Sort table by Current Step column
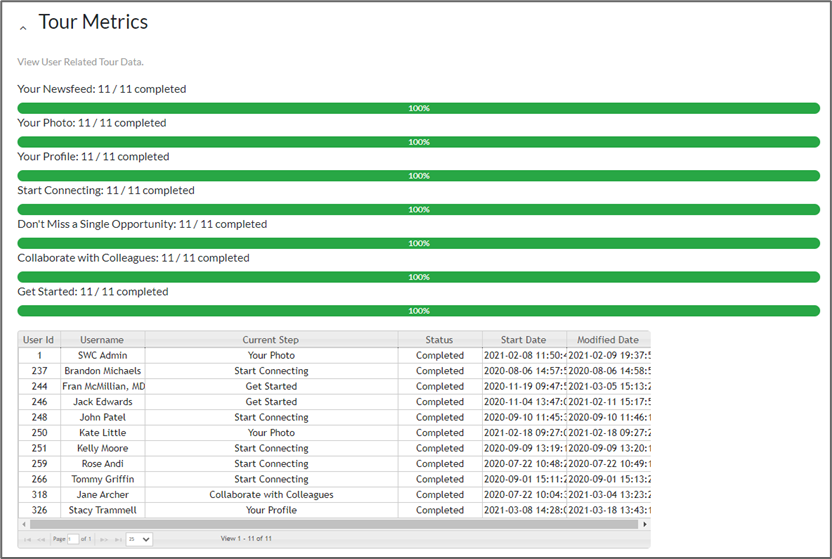Viewport: 832px width, 559px height. [x=270, y=340]
